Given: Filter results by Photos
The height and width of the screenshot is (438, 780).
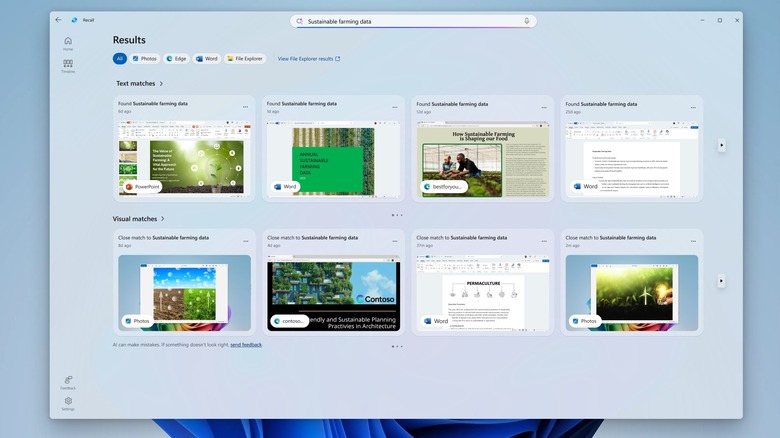Looking at the screenshot, I should click(145, 59).
